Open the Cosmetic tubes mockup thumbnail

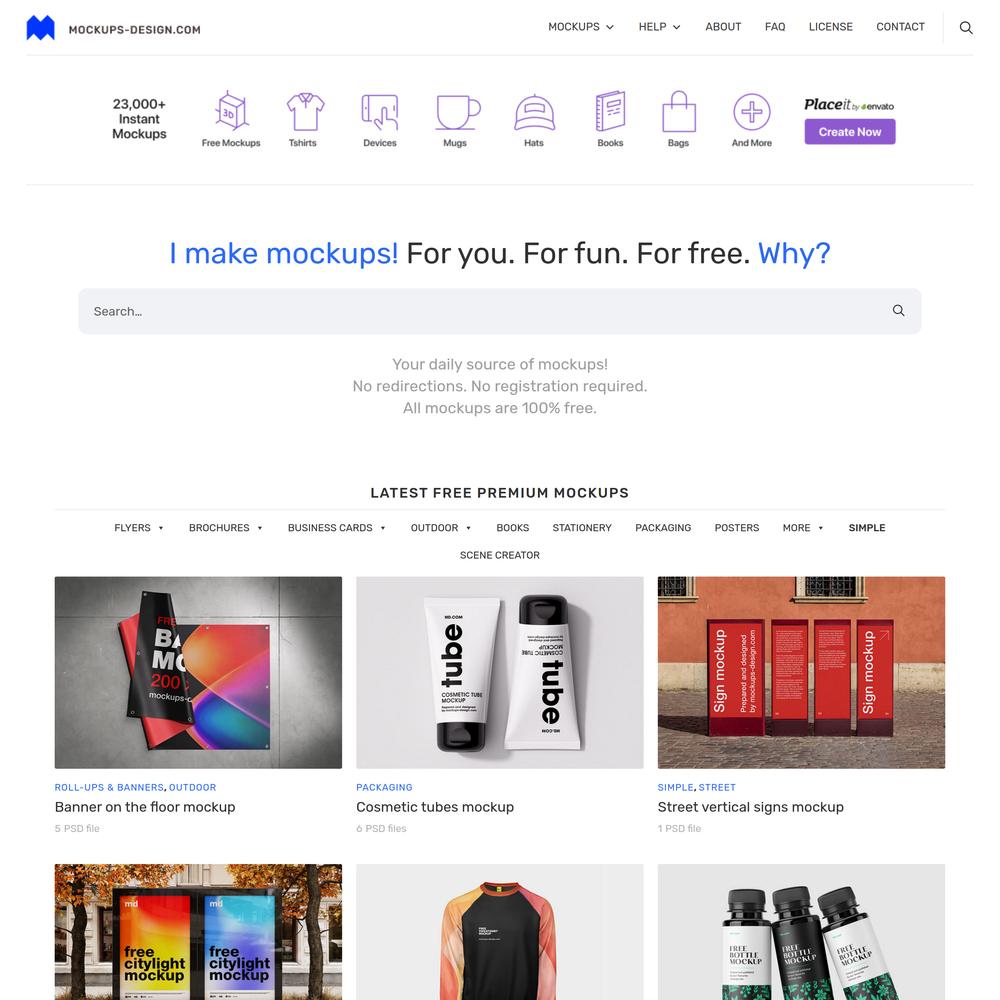(499, 672)
